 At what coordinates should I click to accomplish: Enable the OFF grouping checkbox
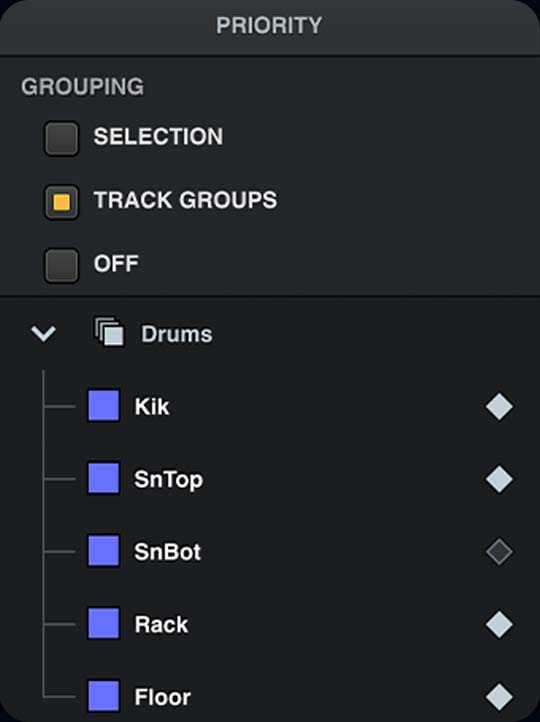click(x=62, y=265)
